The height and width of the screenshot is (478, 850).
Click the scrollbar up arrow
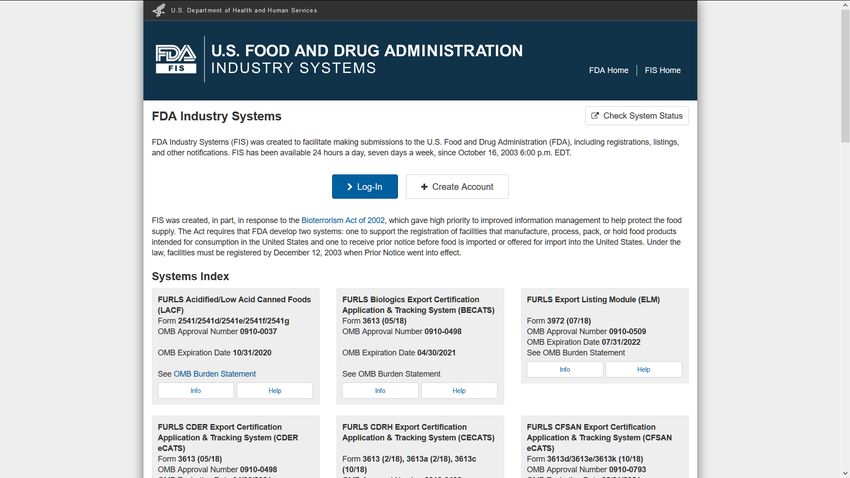[845, 4]
